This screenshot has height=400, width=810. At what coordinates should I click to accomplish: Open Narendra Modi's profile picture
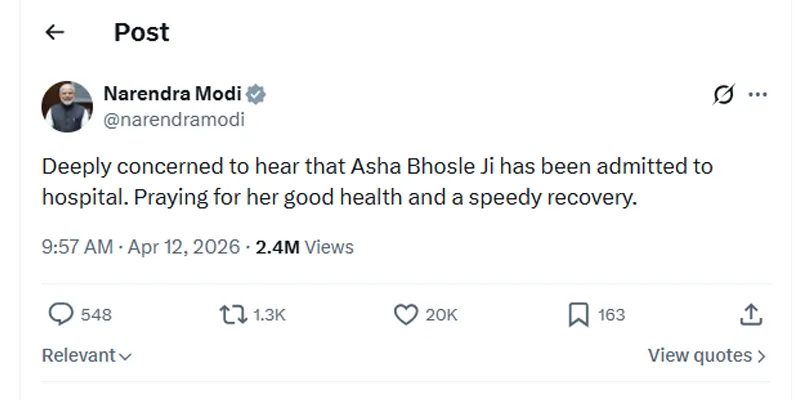click(x=67, y=107)
